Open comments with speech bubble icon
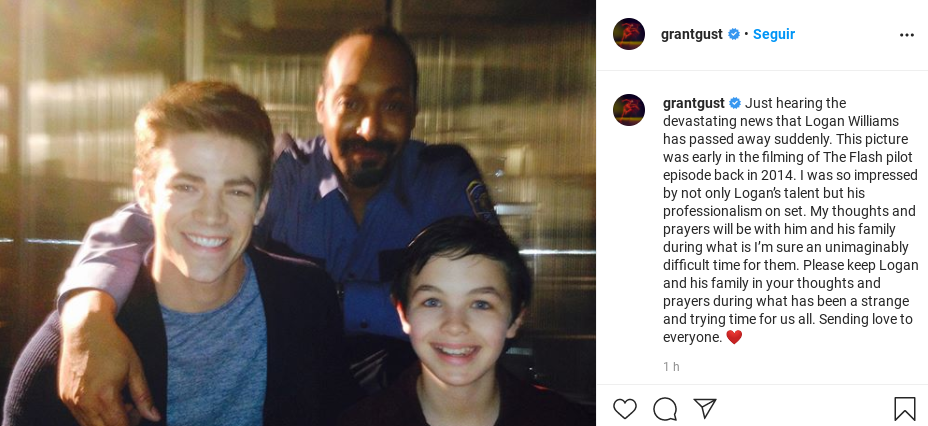 click(x=665, y=409)
